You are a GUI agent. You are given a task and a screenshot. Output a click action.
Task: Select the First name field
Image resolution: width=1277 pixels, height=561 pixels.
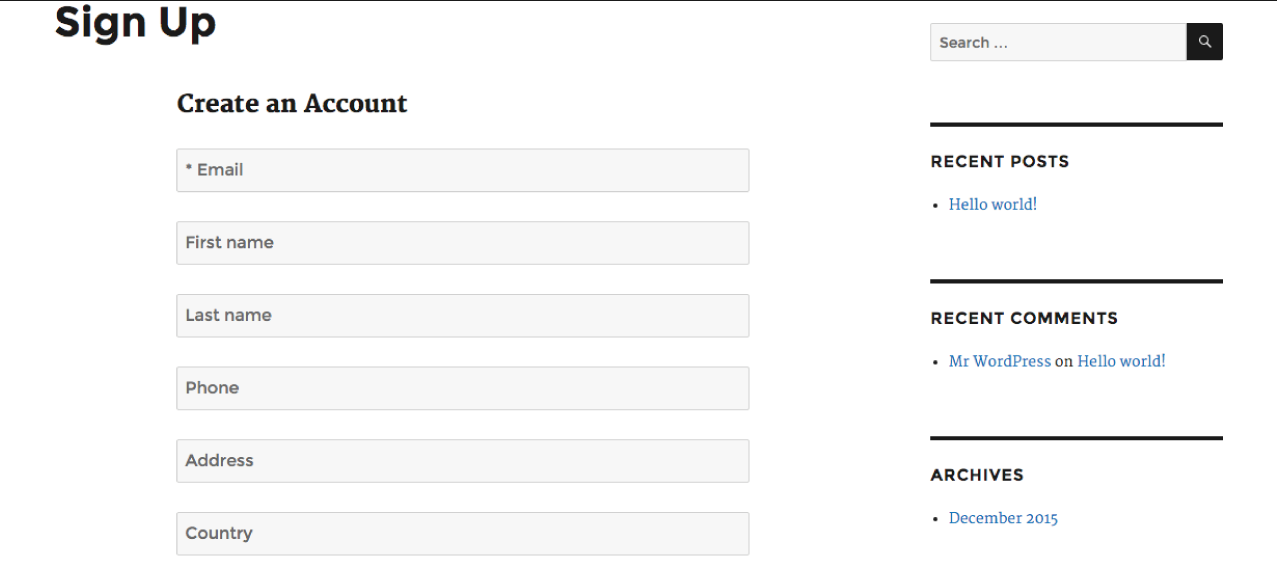[462, 243]
